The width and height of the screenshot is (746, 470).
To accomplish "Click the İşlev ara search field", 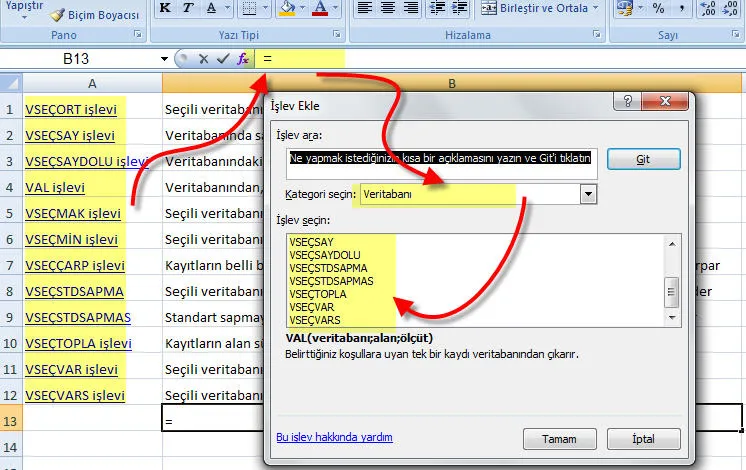I will (x=441, y=158).
